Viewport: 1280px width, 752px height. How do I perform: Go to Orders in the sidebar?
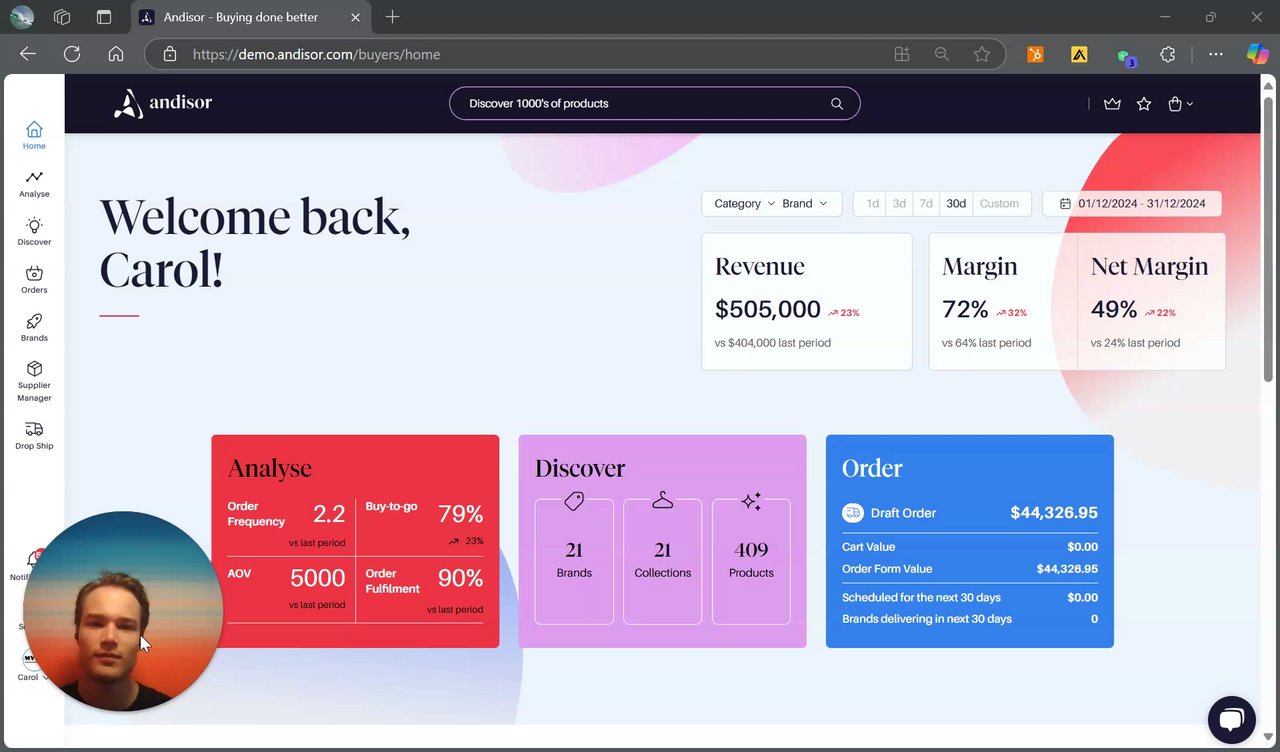coord(34,280)
